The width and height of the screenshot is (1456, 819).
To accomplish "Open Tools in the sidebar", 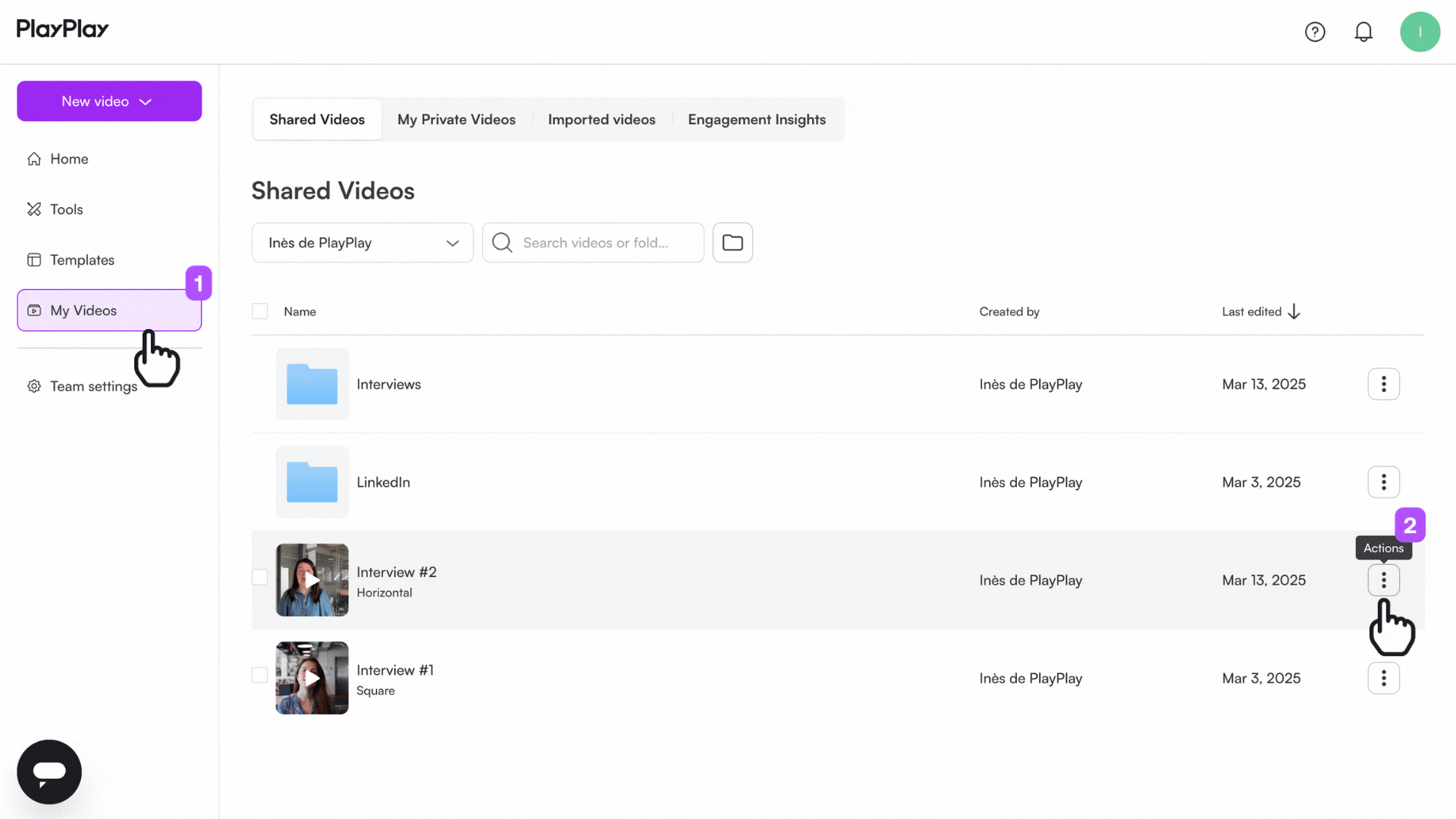I will 67,209.
